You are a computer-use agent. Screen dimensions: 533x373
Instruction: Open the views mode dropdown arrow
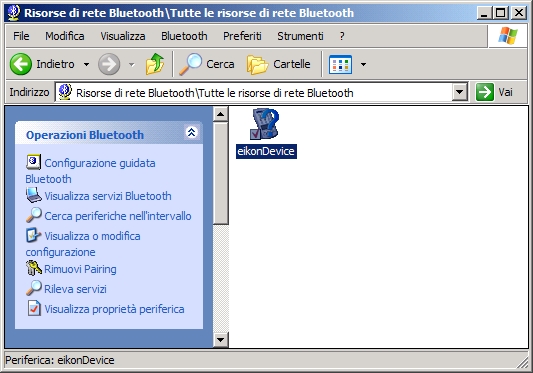tap(363, 64)
